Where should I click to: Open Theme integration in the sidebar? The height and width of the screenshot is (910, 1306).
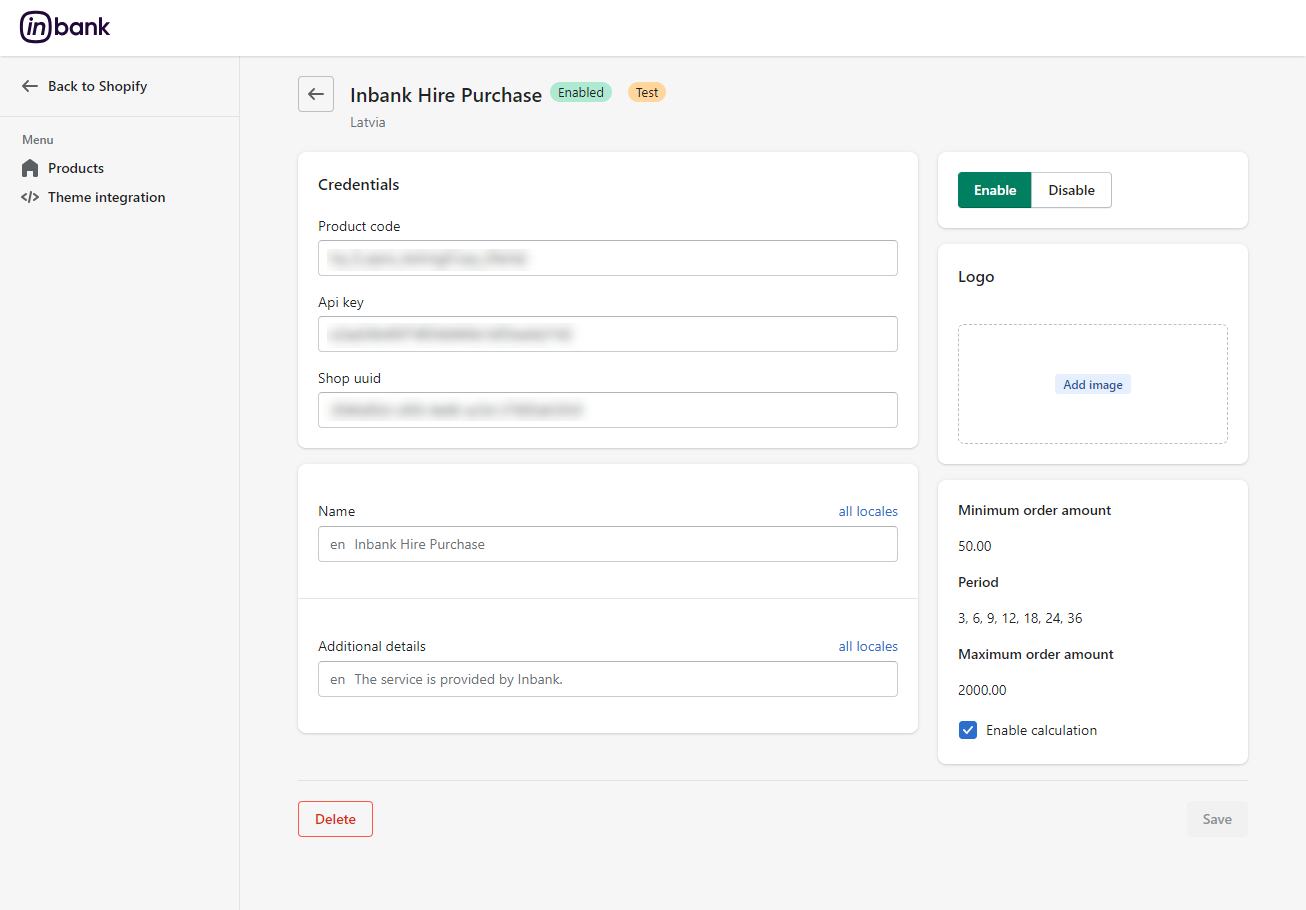[x=106, y=197]
